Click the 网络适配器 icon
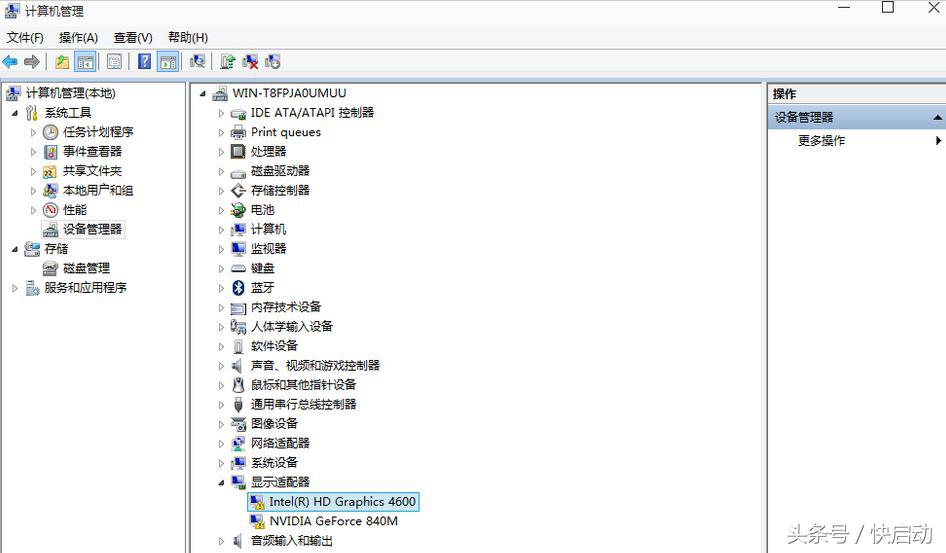 238,443
